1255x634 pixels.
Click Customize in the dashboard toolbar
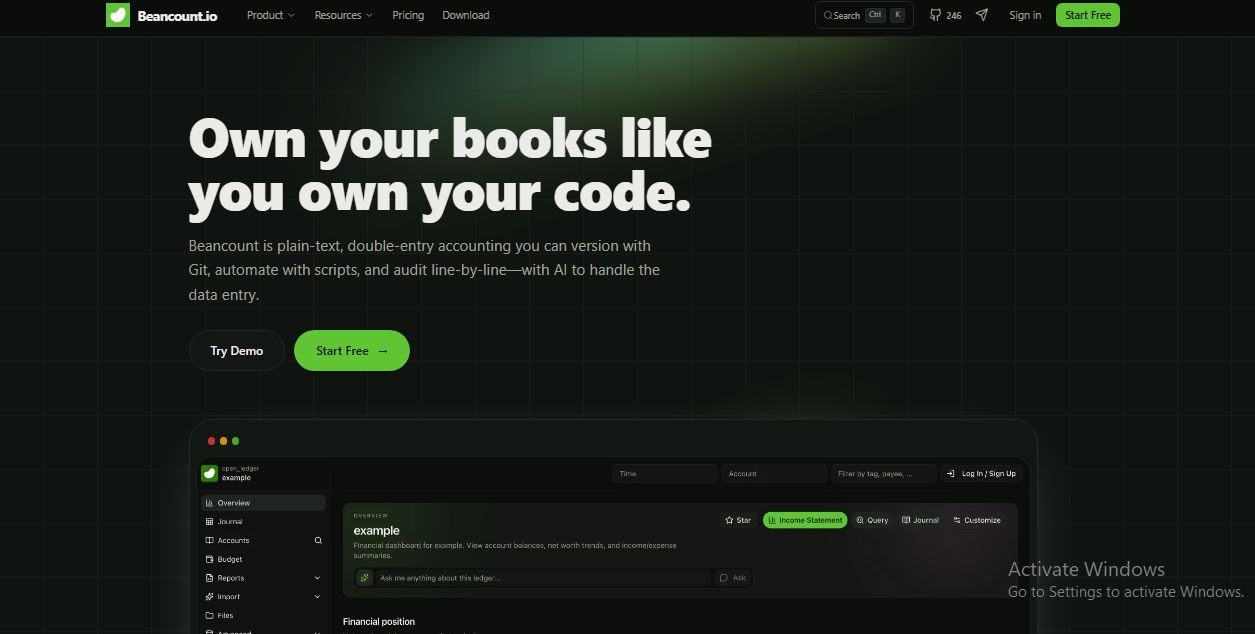point(977,520)
